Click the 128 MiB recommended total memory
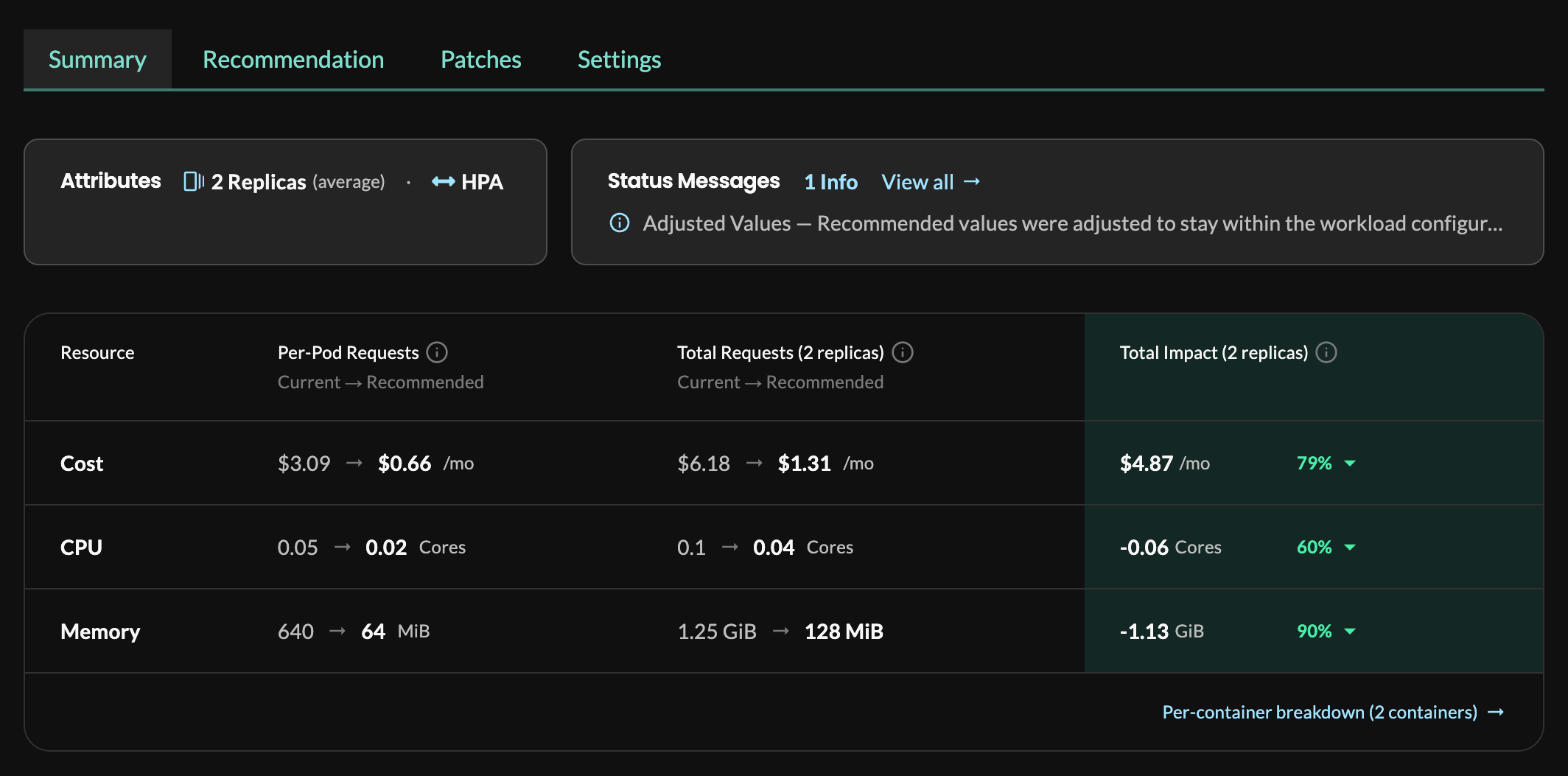 (x=844, y=632)
